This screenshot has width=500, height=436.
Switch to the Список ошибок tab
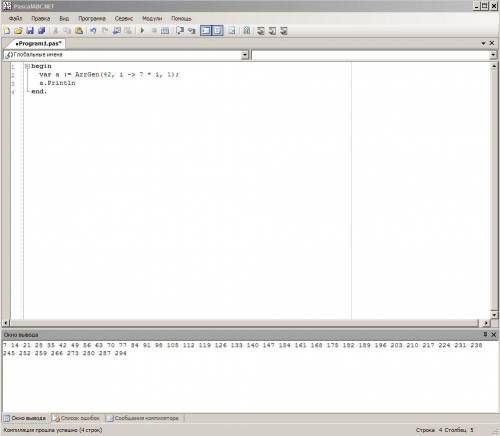77,418
